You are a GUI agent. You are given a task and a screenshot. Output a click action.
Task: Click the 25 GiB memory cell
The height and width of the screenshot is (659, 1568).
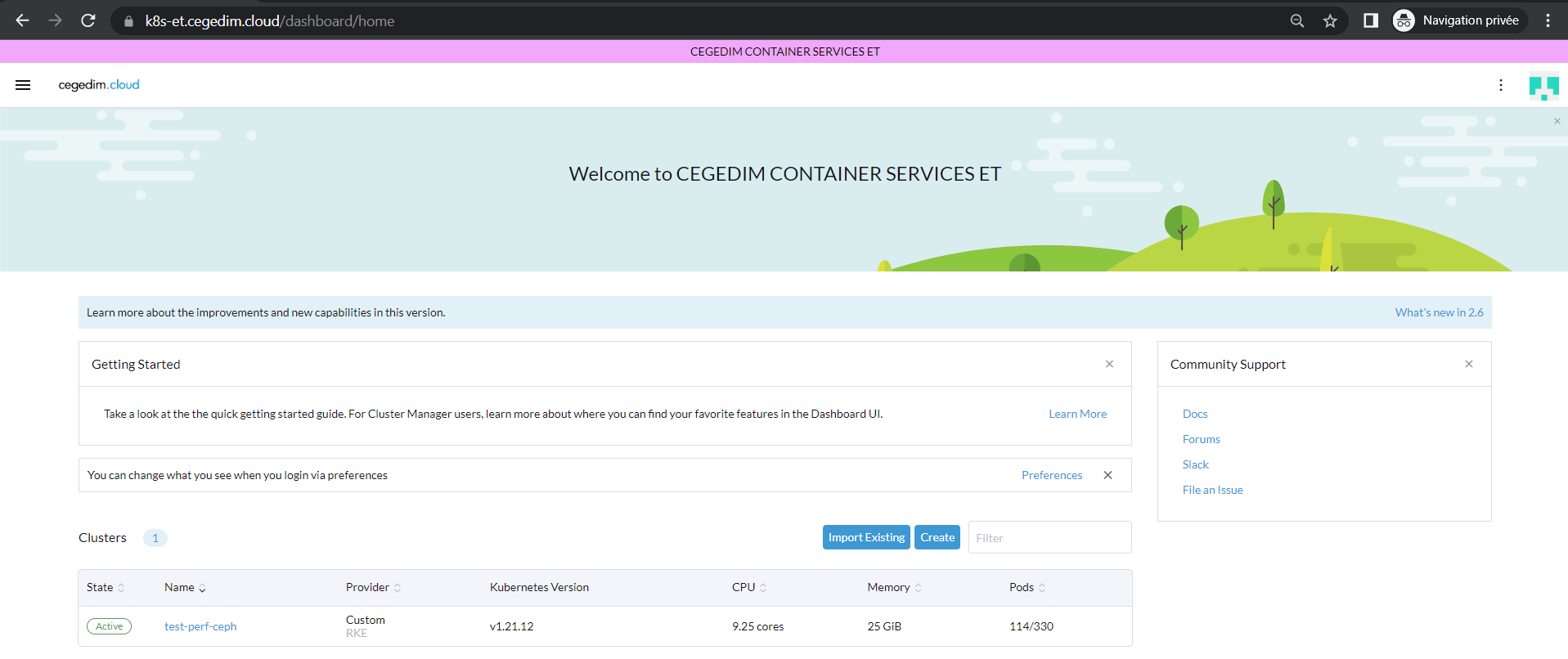coord(884,626)
